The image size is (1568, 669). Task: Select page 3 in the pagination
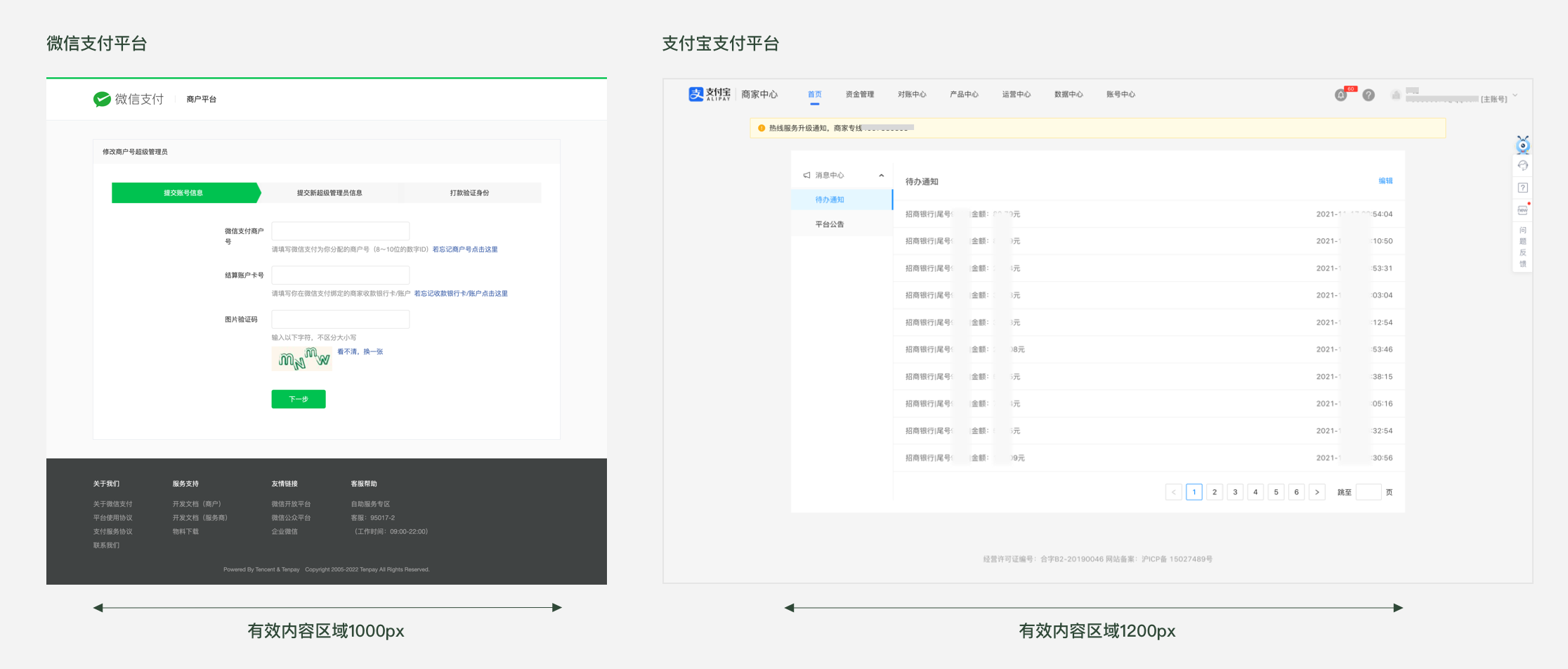tap(1235, 492)
